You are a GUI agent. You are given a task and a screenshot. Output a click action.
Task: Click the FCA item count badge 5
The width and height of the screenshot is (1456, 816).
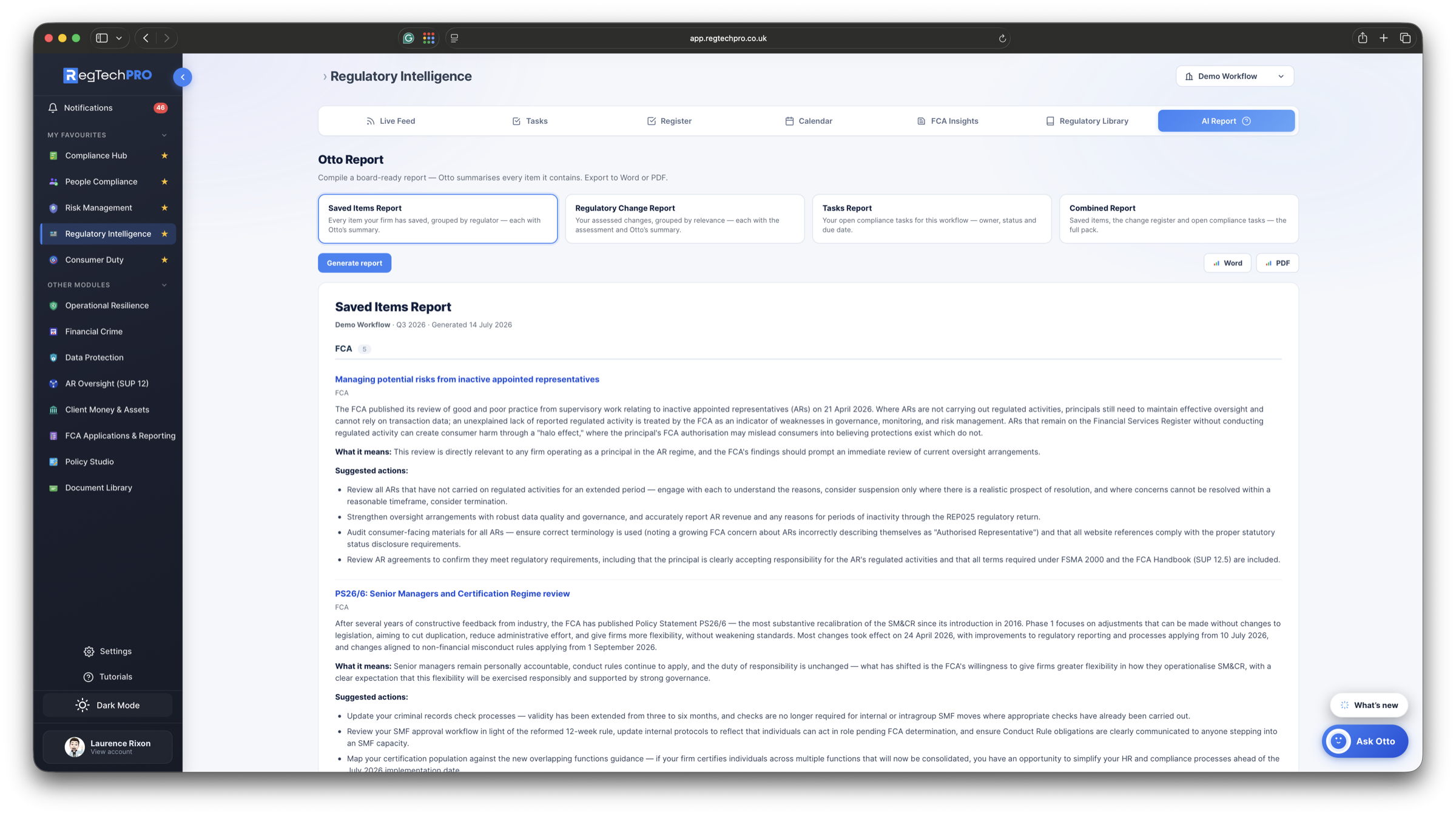click(364, 349)
